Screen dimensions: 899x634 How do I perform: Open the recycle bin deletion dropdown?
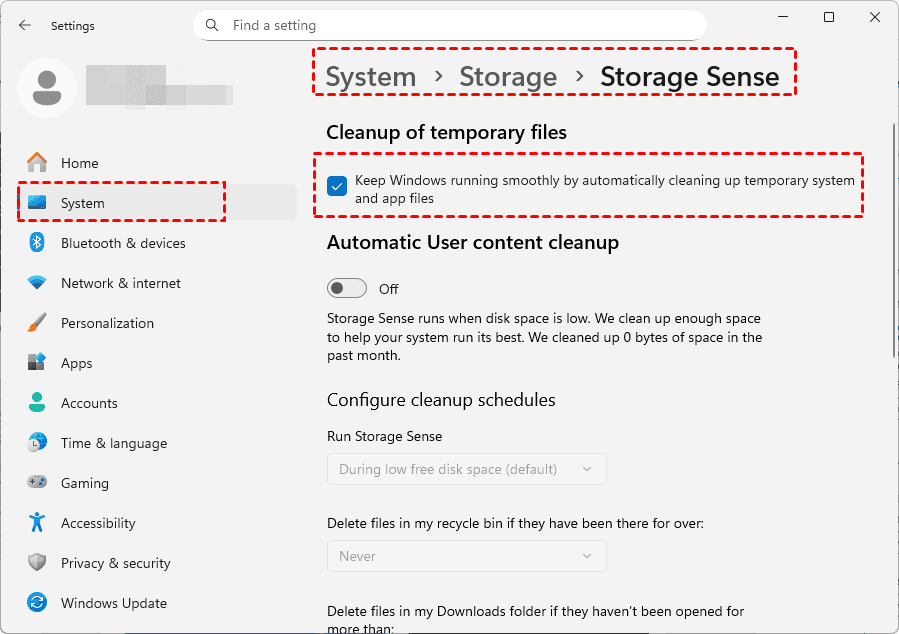pyautogui.click(x=466, y=556)
